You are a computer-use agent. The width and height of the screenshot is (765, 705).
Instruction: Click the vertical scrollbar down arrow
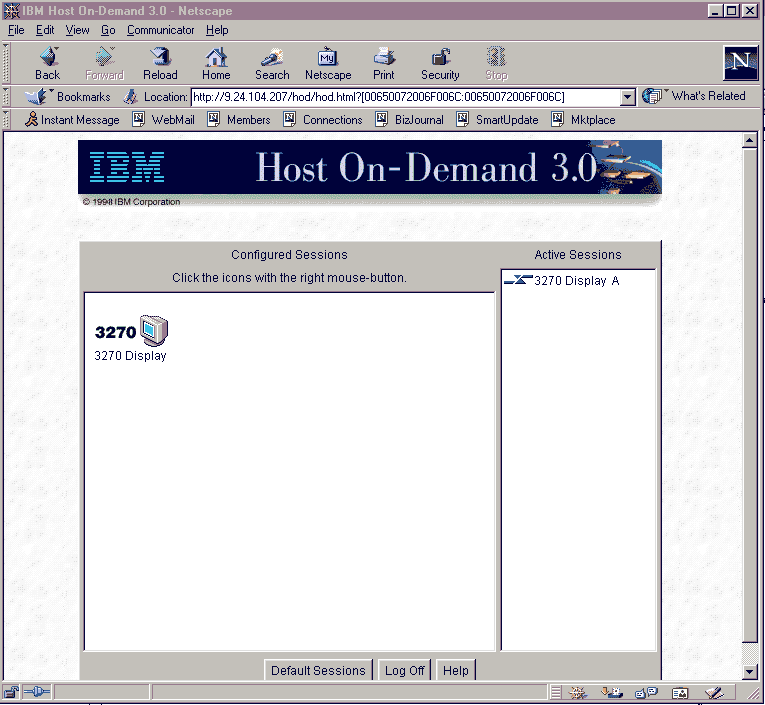pos(750,671)
